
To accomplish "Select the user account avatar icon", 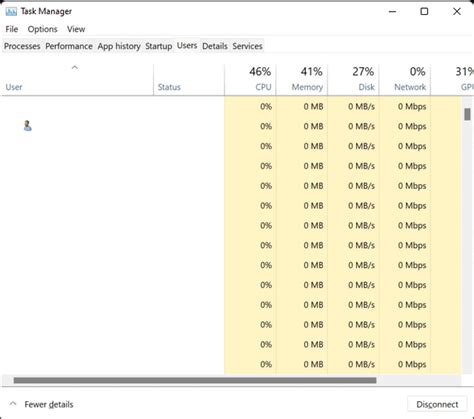I will 28,126.
